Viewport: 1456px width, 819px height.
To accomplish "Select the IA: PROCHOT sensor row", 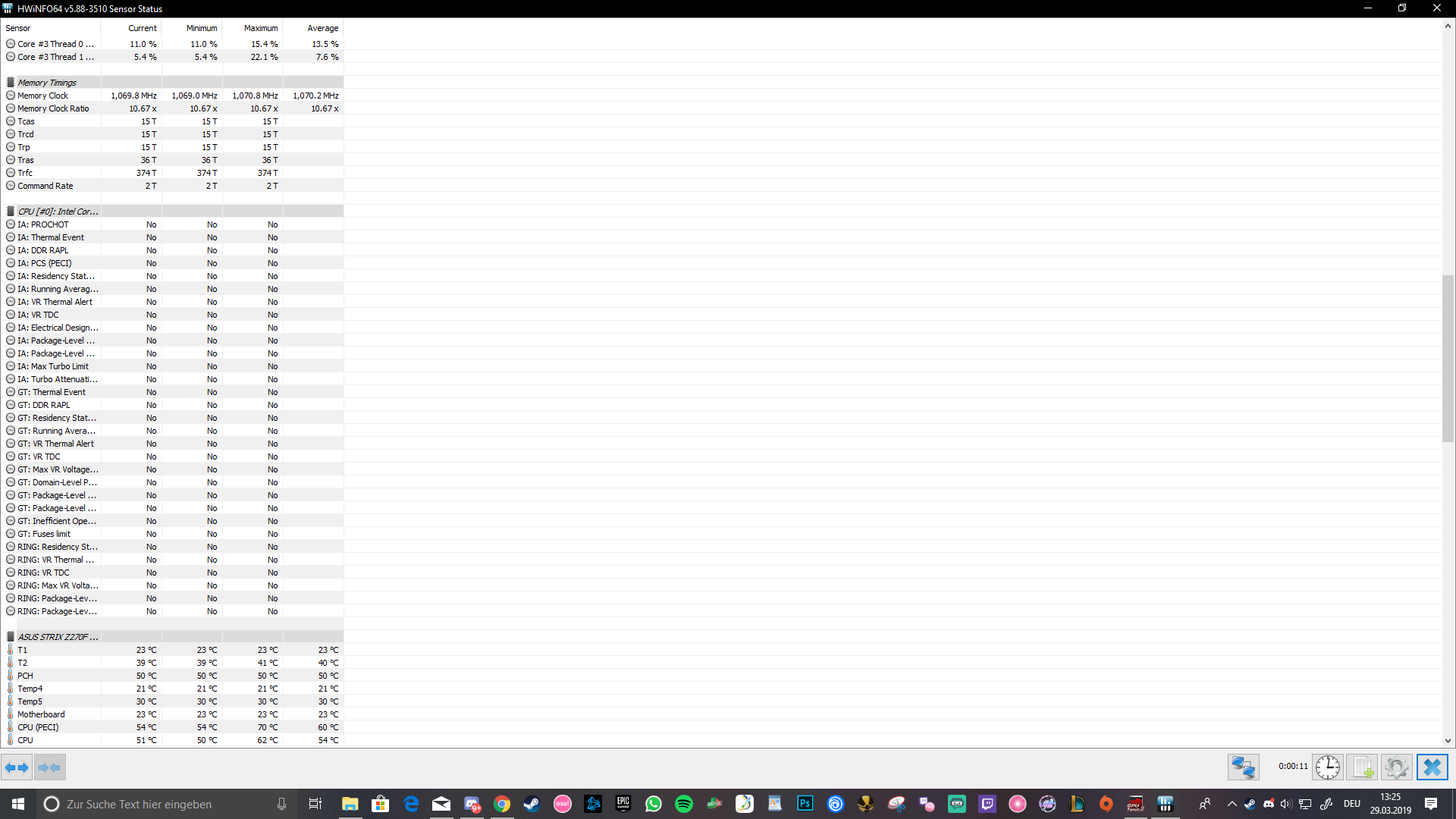I will tap(43, 224).
